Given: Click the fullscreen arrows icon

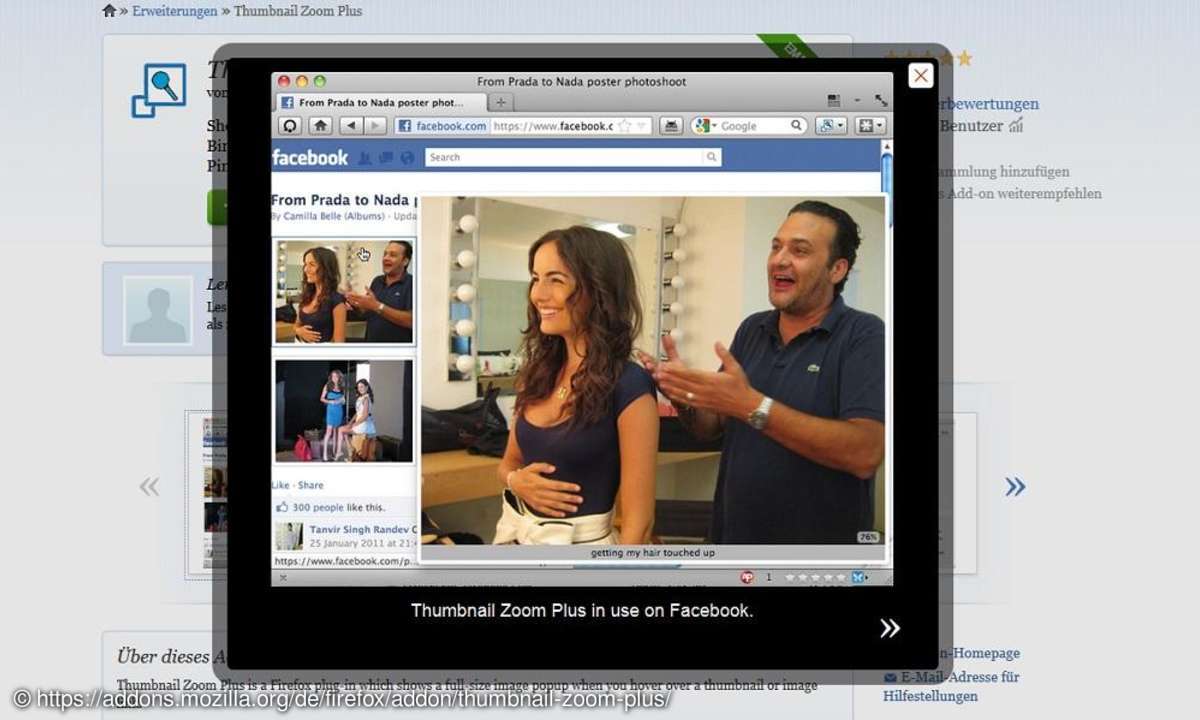Looking at the screenshot, I should 880,101.
